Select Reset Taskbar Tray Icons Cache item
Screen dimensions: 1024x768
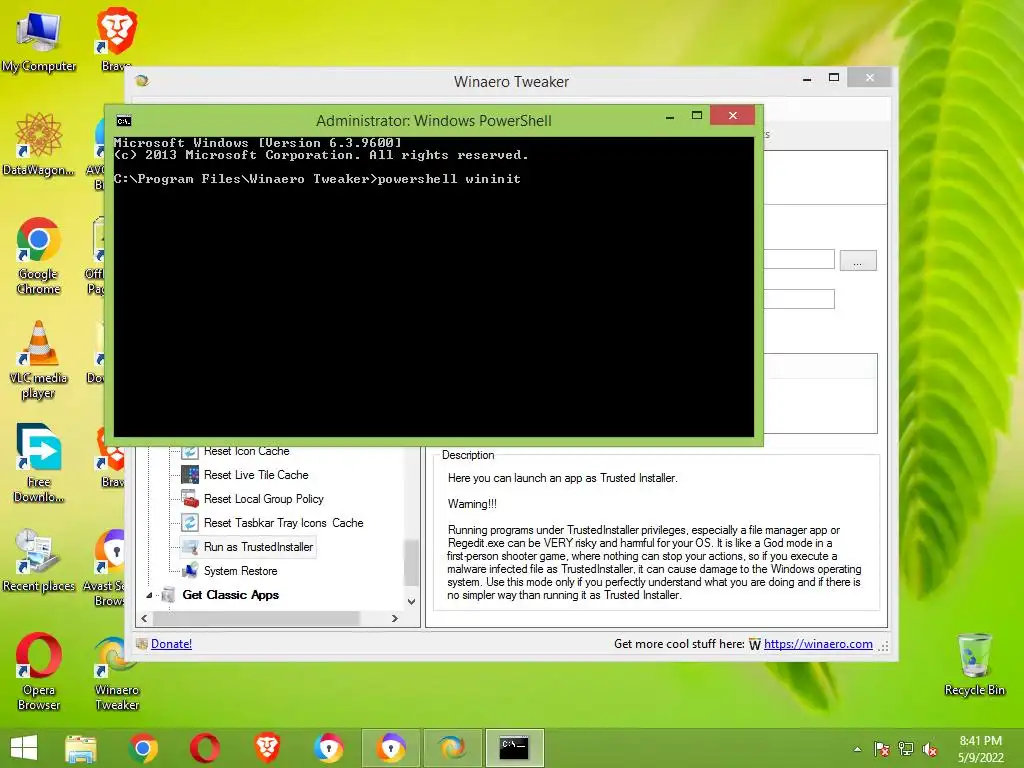click(x=283, y=523)
